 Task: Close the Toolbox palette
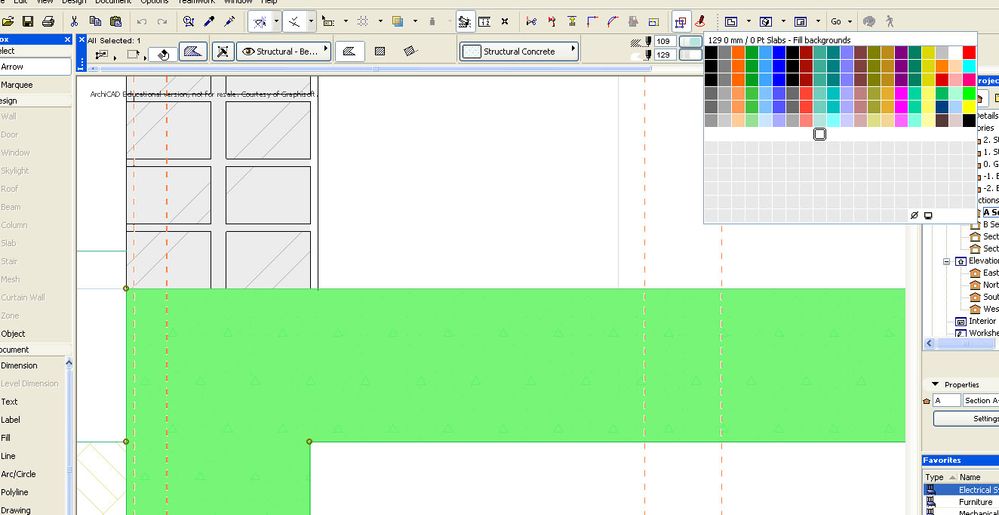pyautogui.click(x=68, y=40)
